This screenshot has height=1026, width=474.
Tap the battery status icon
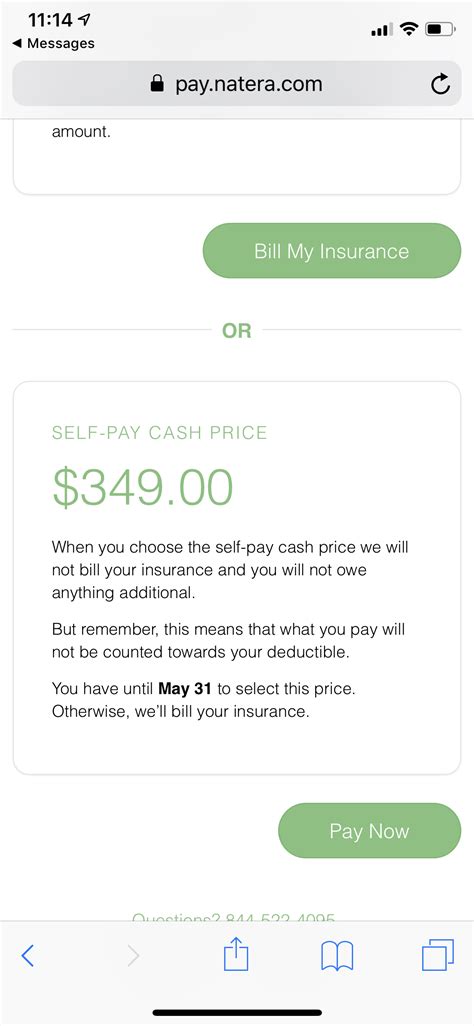(x=440, y=29)
